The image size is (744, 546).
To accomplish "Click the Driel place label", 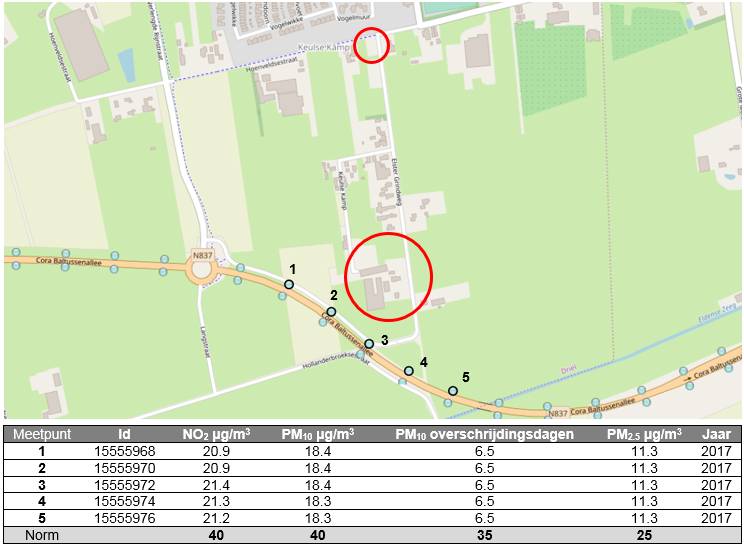I will [x=568, y=369].
